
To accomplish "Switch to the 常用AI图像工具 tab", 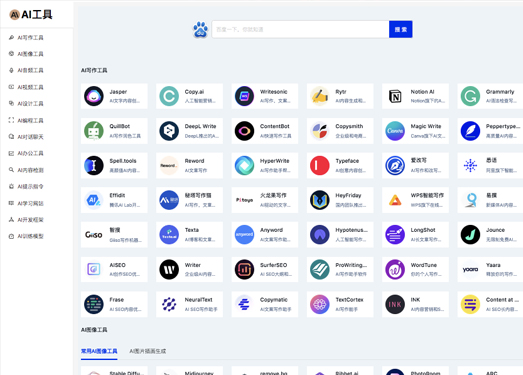I will pyautogui.click(x=99, y=351).
